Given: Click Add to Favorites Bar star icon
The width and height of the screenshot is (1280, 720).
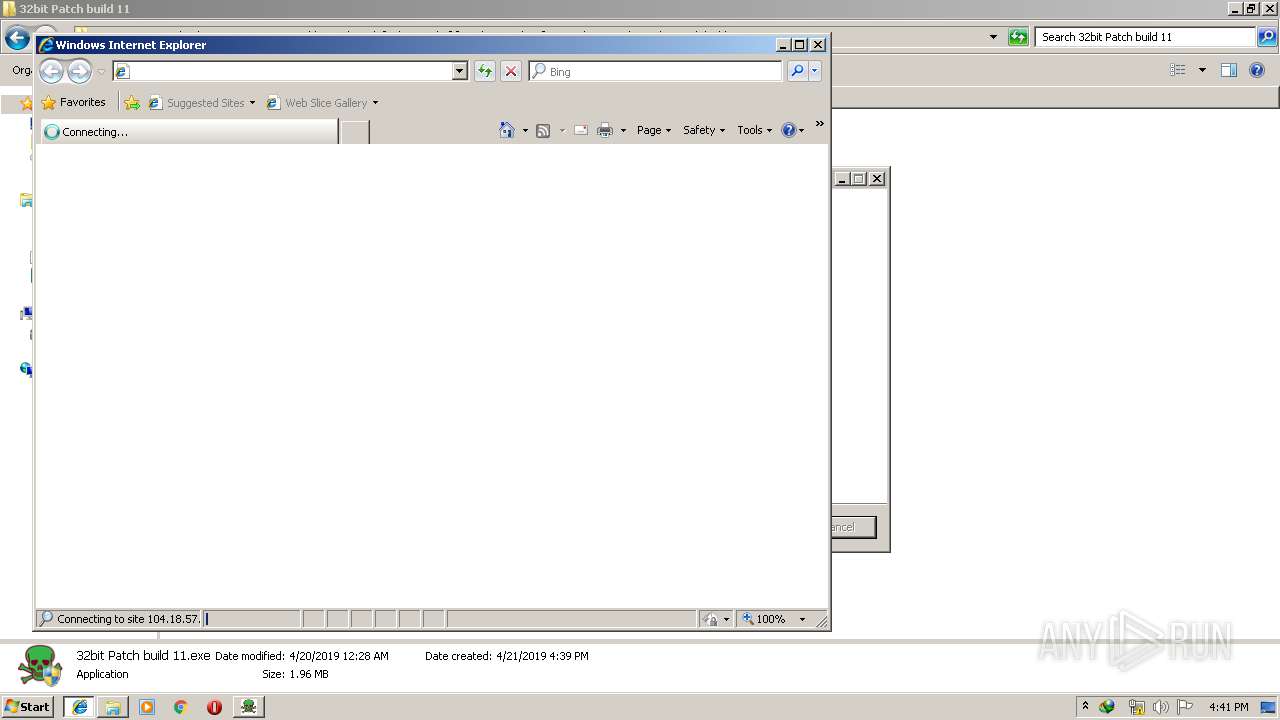Looking at the screenshot, I should pyautogui.click(x=132, y=102).
